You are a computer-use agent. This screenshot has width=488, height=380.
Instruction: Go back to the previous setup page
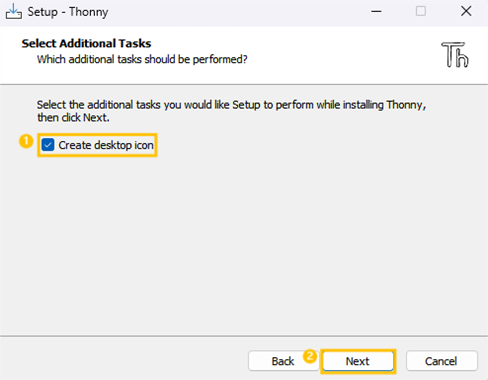(x=283, y=361)
